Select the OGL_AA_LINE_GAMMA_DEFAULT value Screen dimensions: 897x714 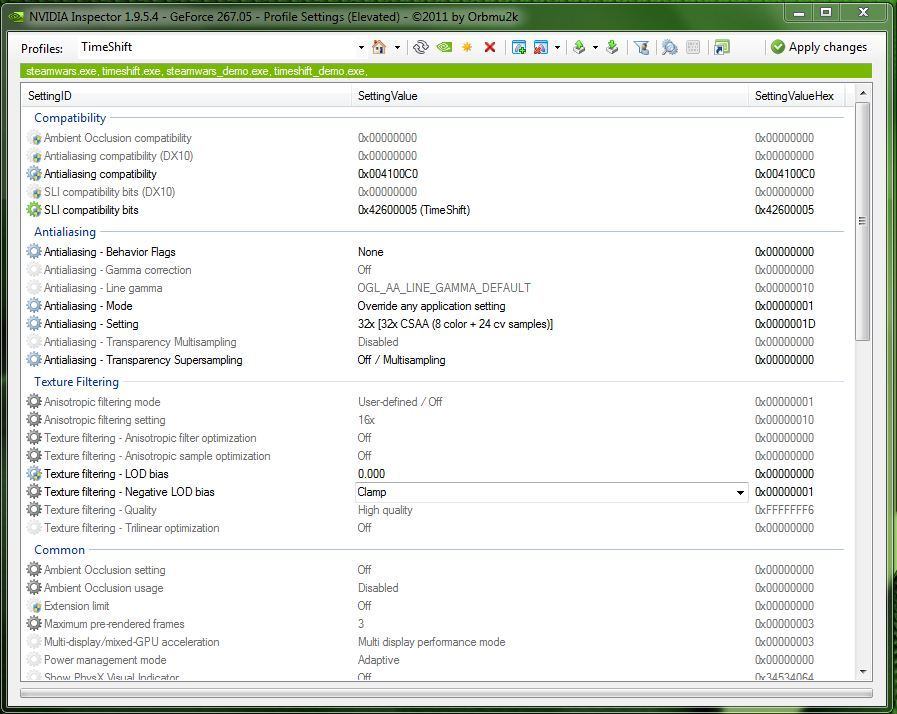444,288
